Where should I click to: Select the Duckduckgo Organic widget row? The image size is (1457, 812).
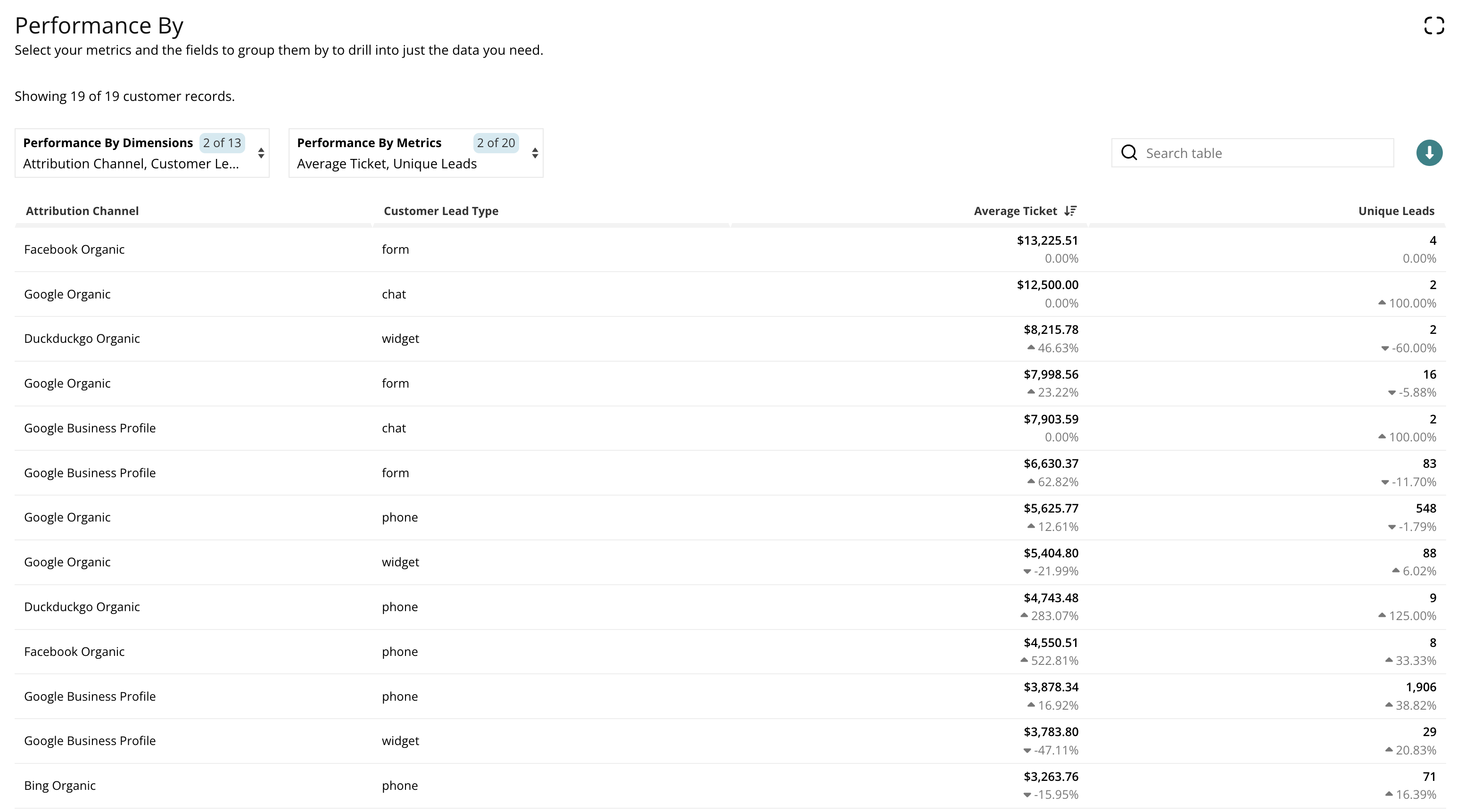82,339
